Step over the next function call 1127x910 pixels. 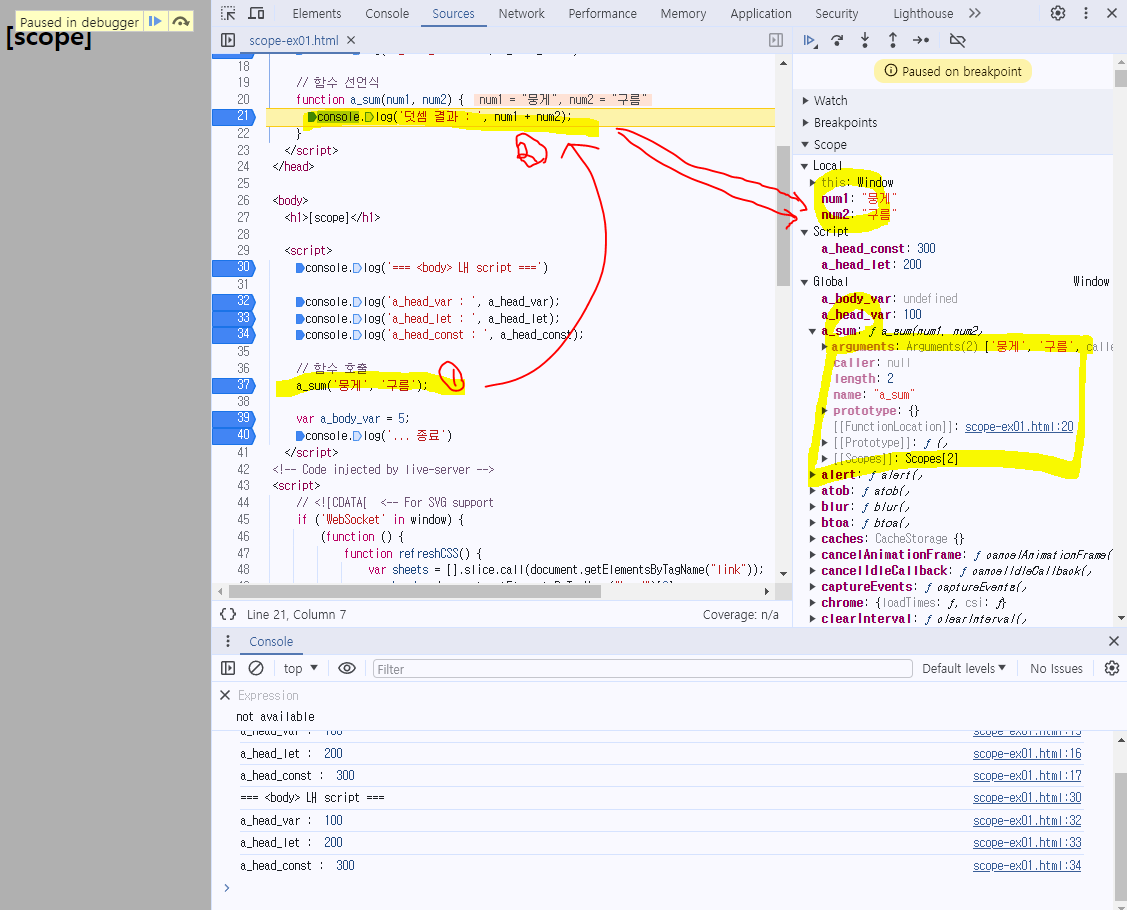(837, 40)
